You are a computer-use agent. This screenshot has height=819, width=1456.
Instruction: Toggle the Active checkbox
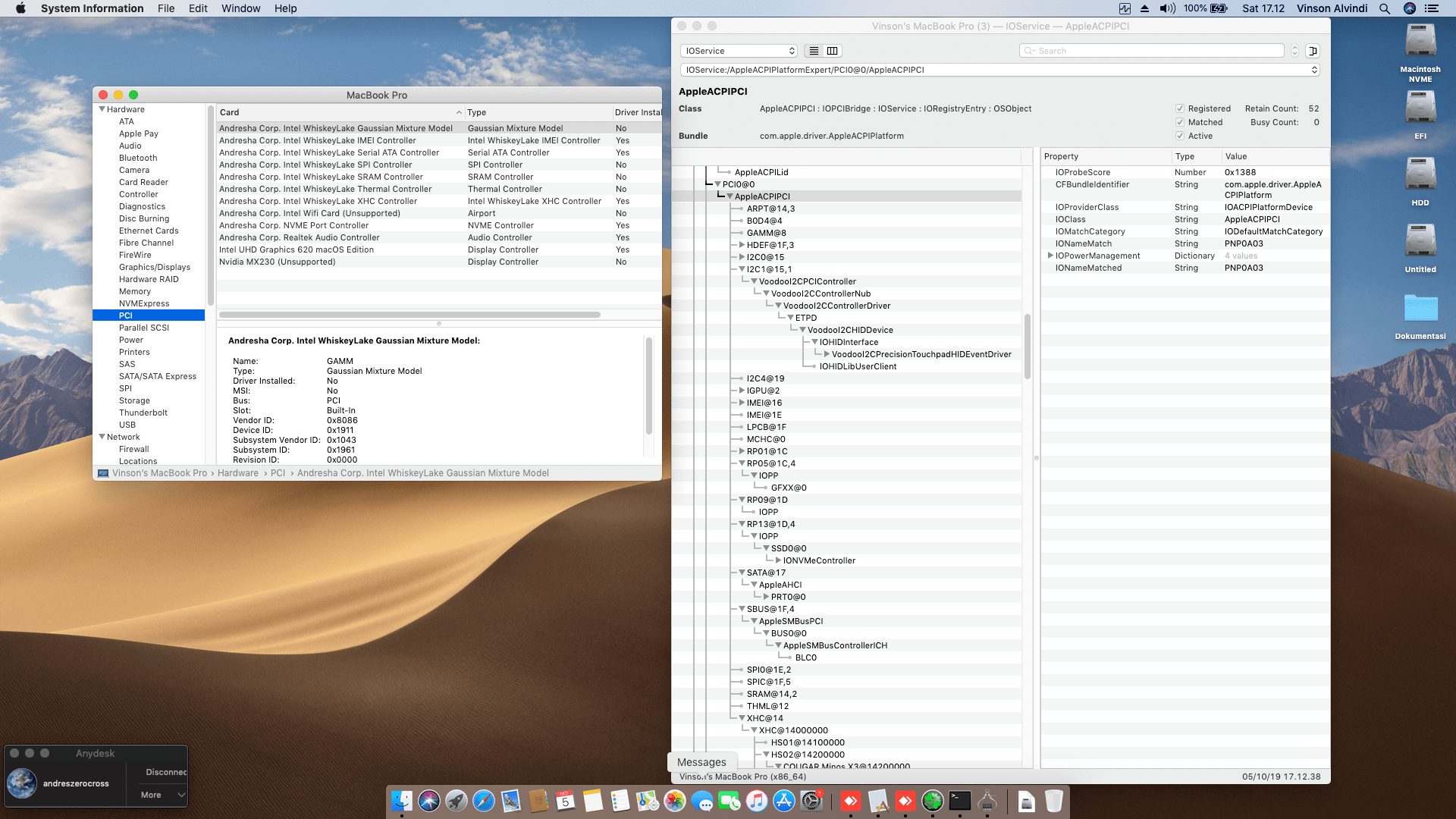(1180, 136)
